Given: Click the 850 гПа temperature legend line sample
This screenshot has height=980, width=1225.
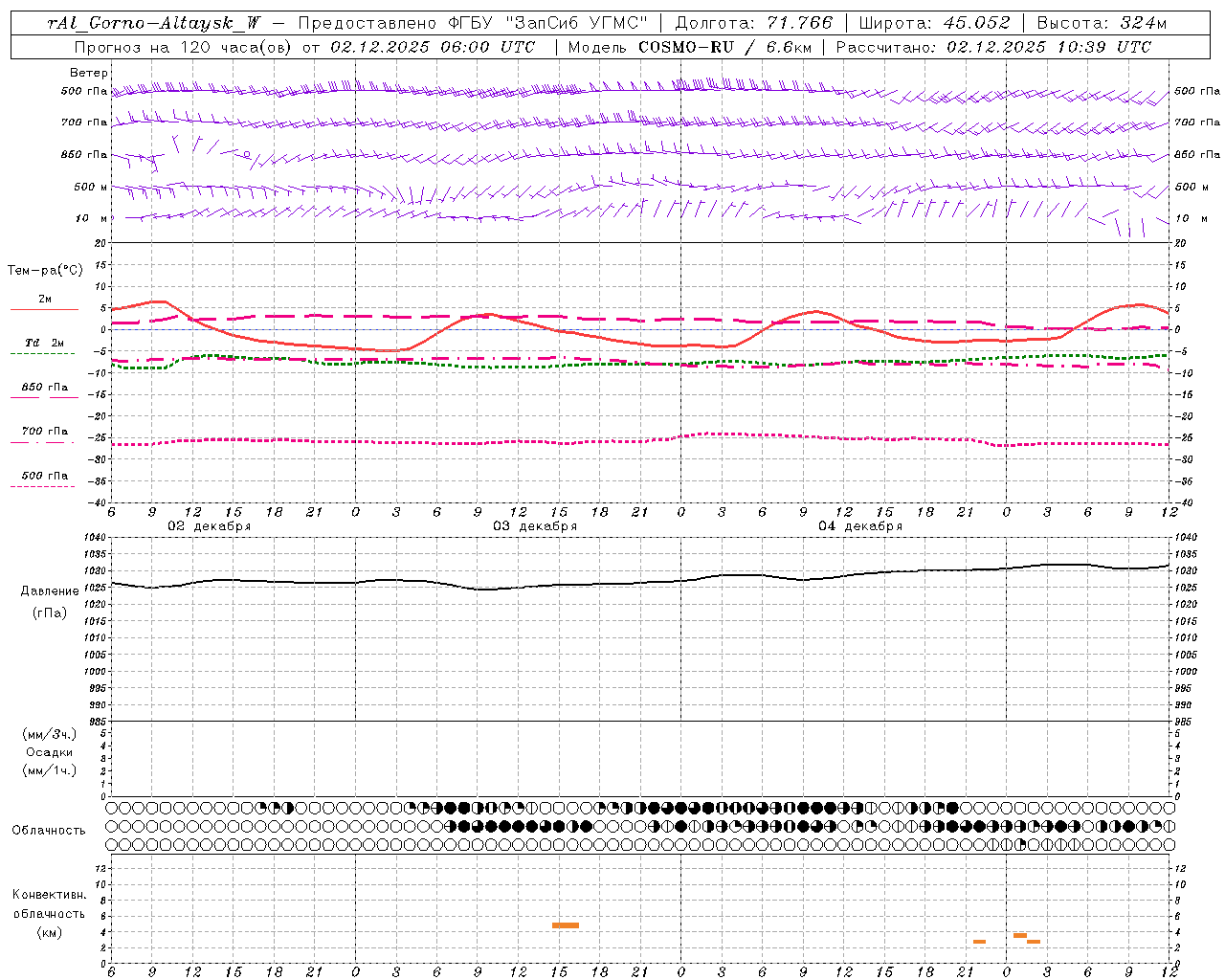Looking at the screenshot, I should pyautogui.click(x=44, y=396).
